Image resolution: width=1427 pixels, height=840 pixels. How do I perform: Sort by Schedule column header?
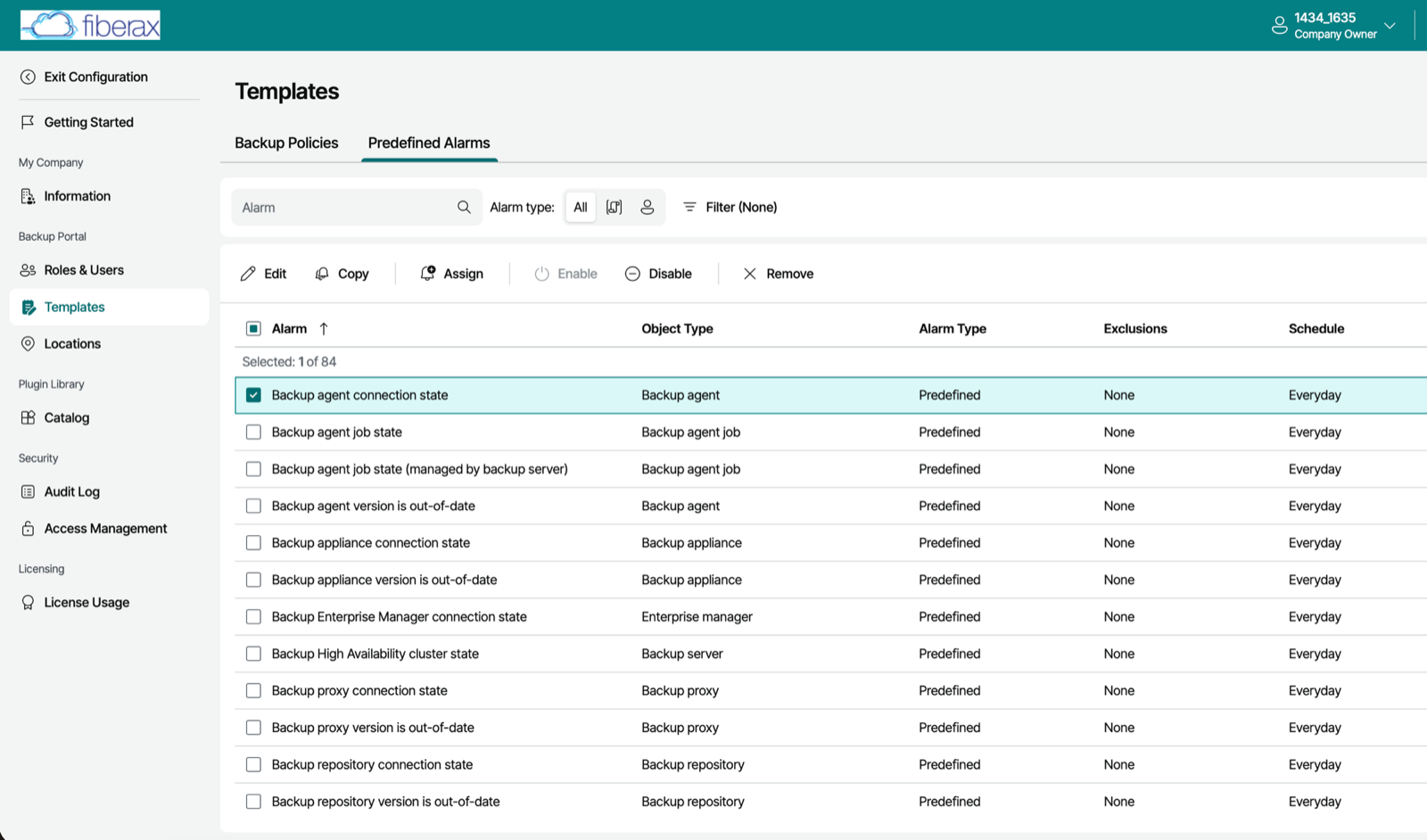point(1316,329)
